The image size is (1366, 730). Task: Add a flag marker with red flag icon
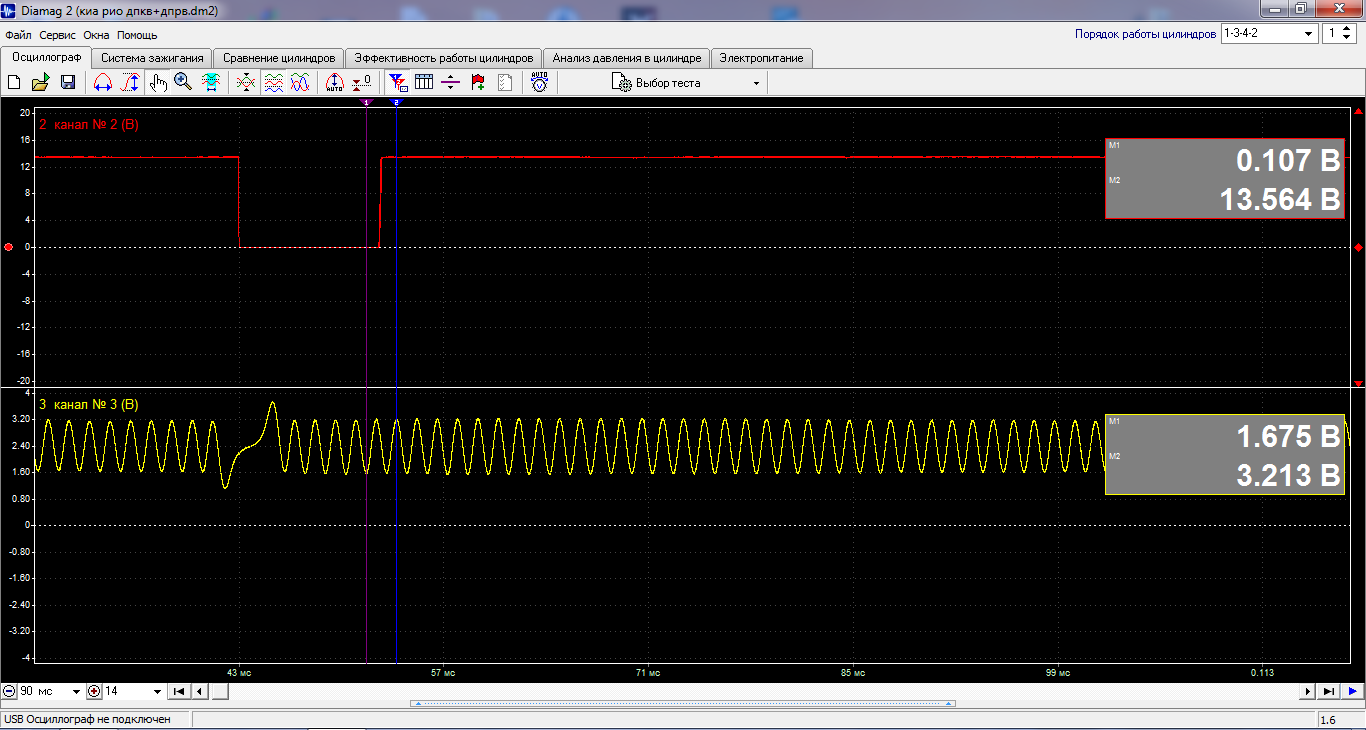(x=478, y=83)
